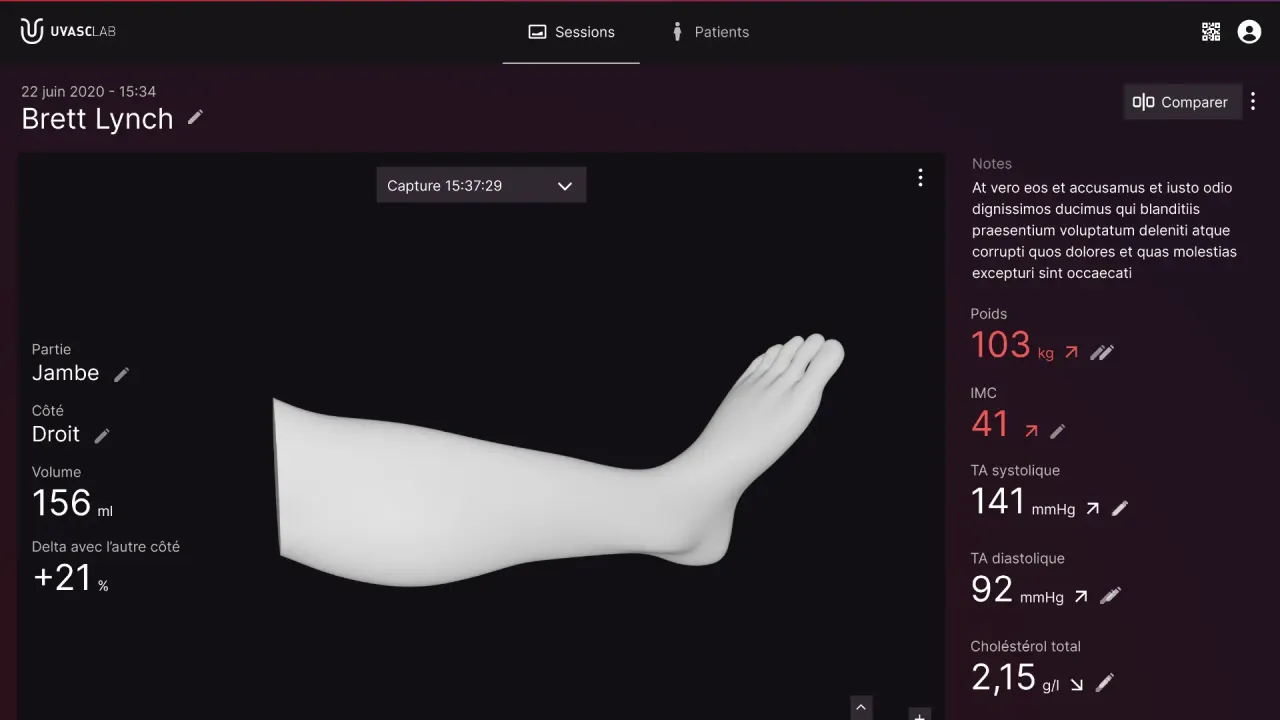Expand the panel with up chevron
1280x720 pixels.
(860, 708)
